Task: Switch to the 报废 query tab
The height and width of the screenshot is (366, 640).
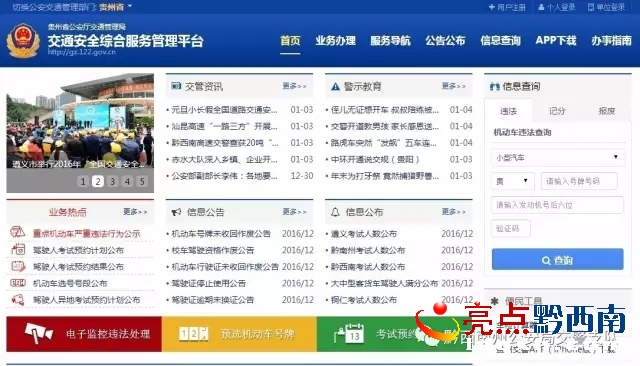Action: [607, 111]
